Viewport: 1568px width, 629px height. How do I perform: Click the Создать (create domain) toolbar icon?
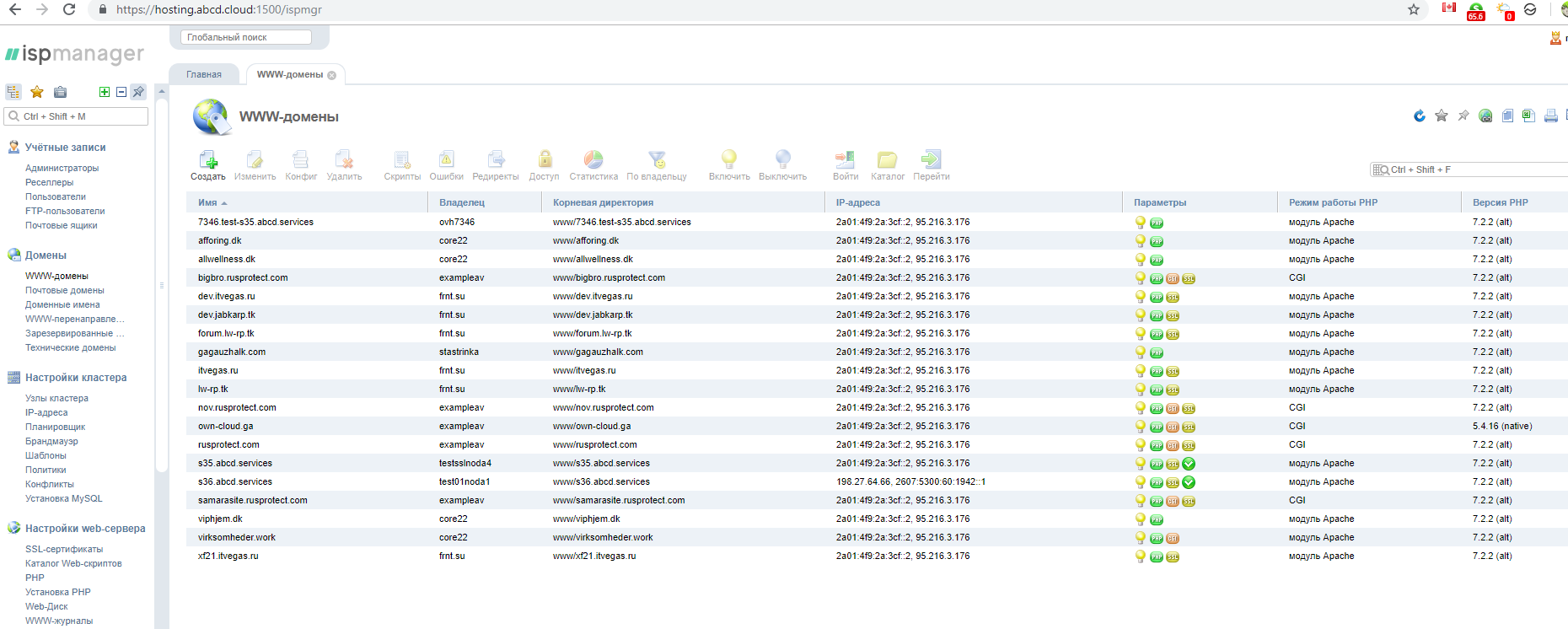207,160
